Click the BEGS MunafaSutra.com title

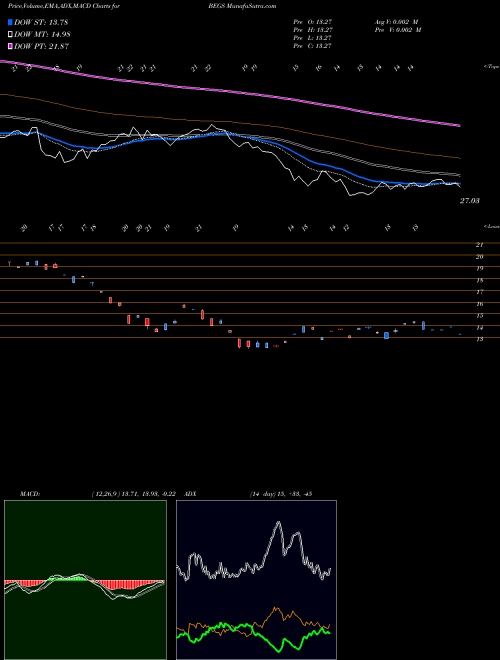[242, 6]
